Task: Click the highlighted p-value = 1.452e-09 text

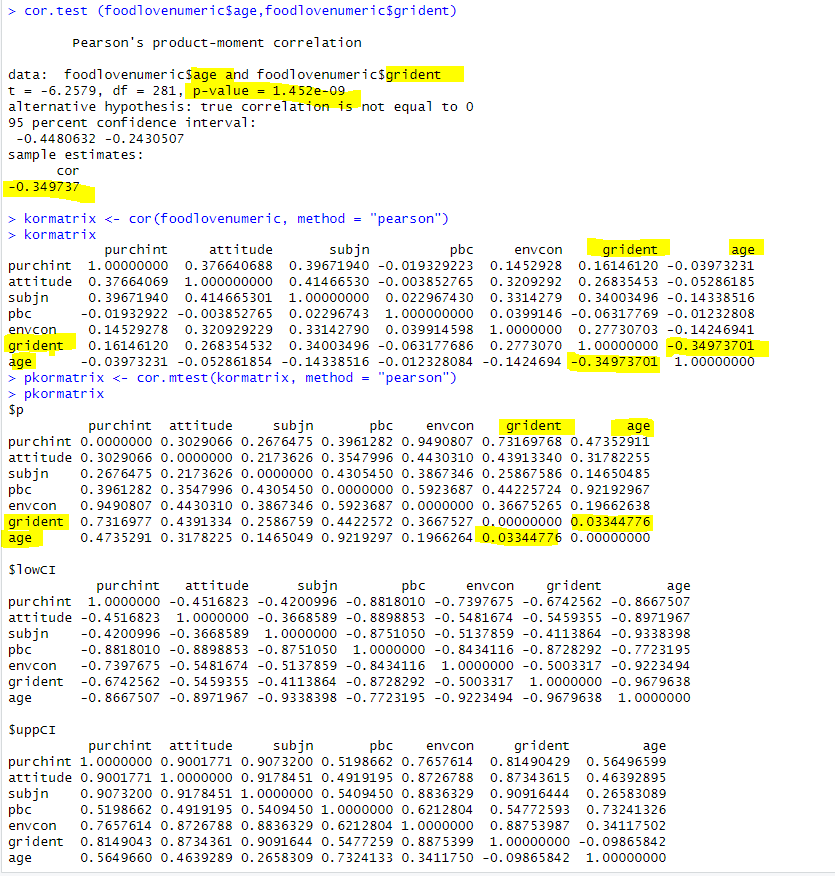Action: pos(262,91)
